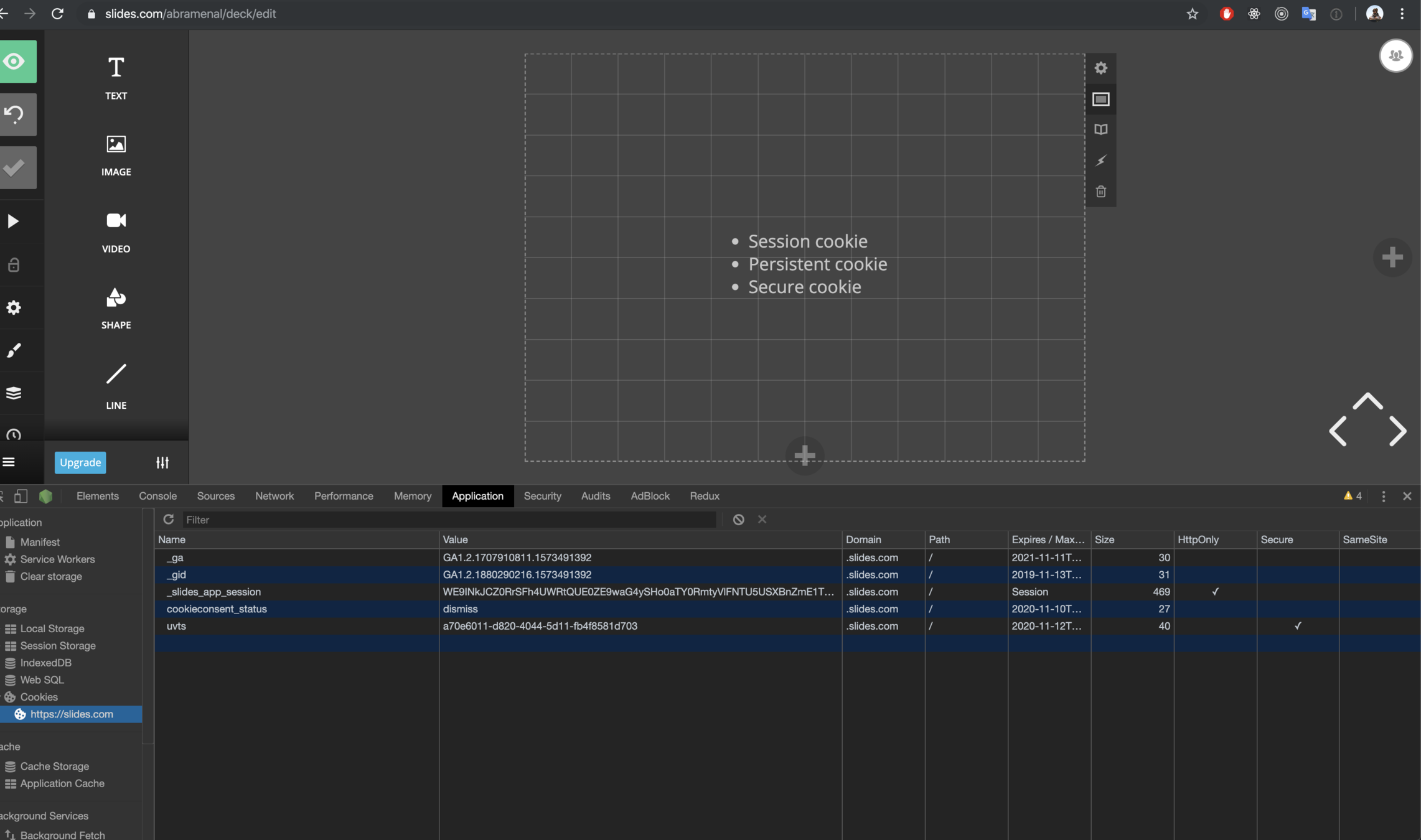Open the hamburger menu at bottom left
Viewport: 1421px width, 840px height.
(9, 462)
